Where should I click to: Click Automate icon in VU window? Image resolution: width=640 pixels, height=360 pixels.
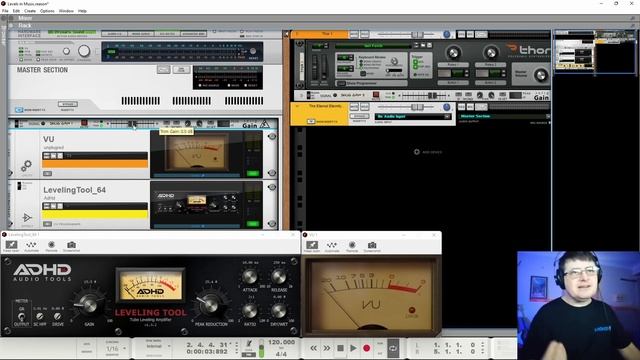point(332,246)
